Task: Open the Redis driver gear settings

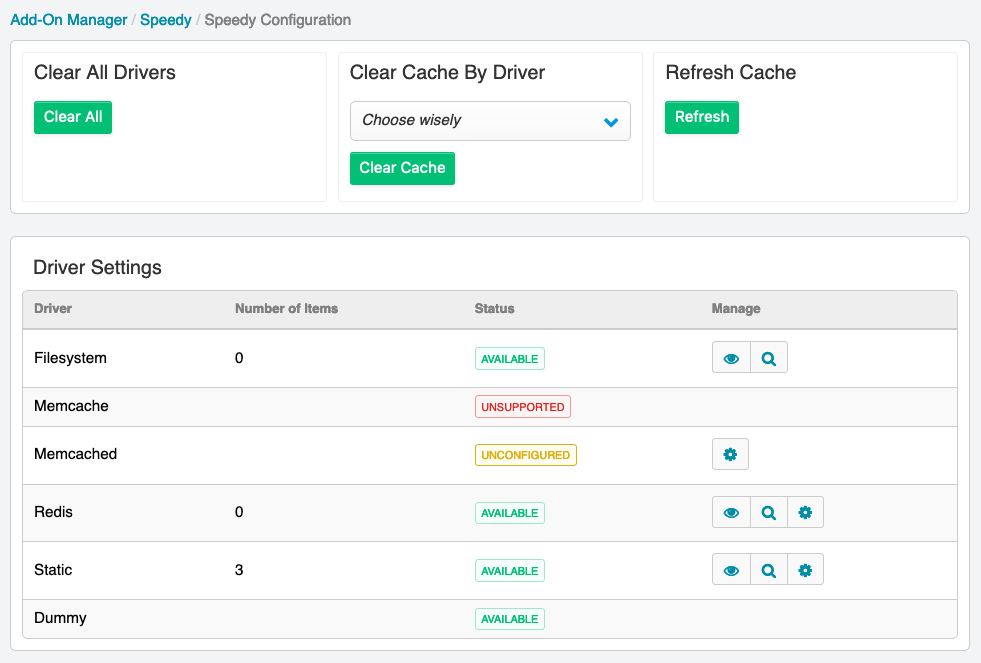Action: pos(805,512)
